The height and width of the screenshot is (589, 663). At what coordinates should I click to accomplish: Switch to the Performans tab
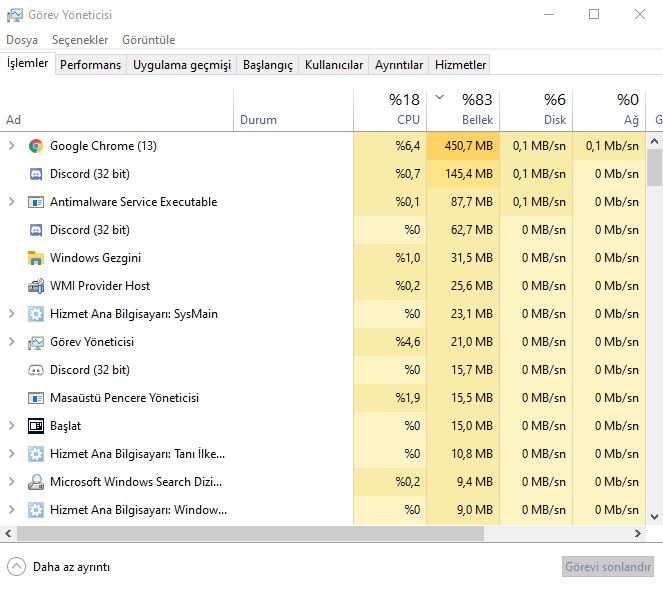[90, 65]
